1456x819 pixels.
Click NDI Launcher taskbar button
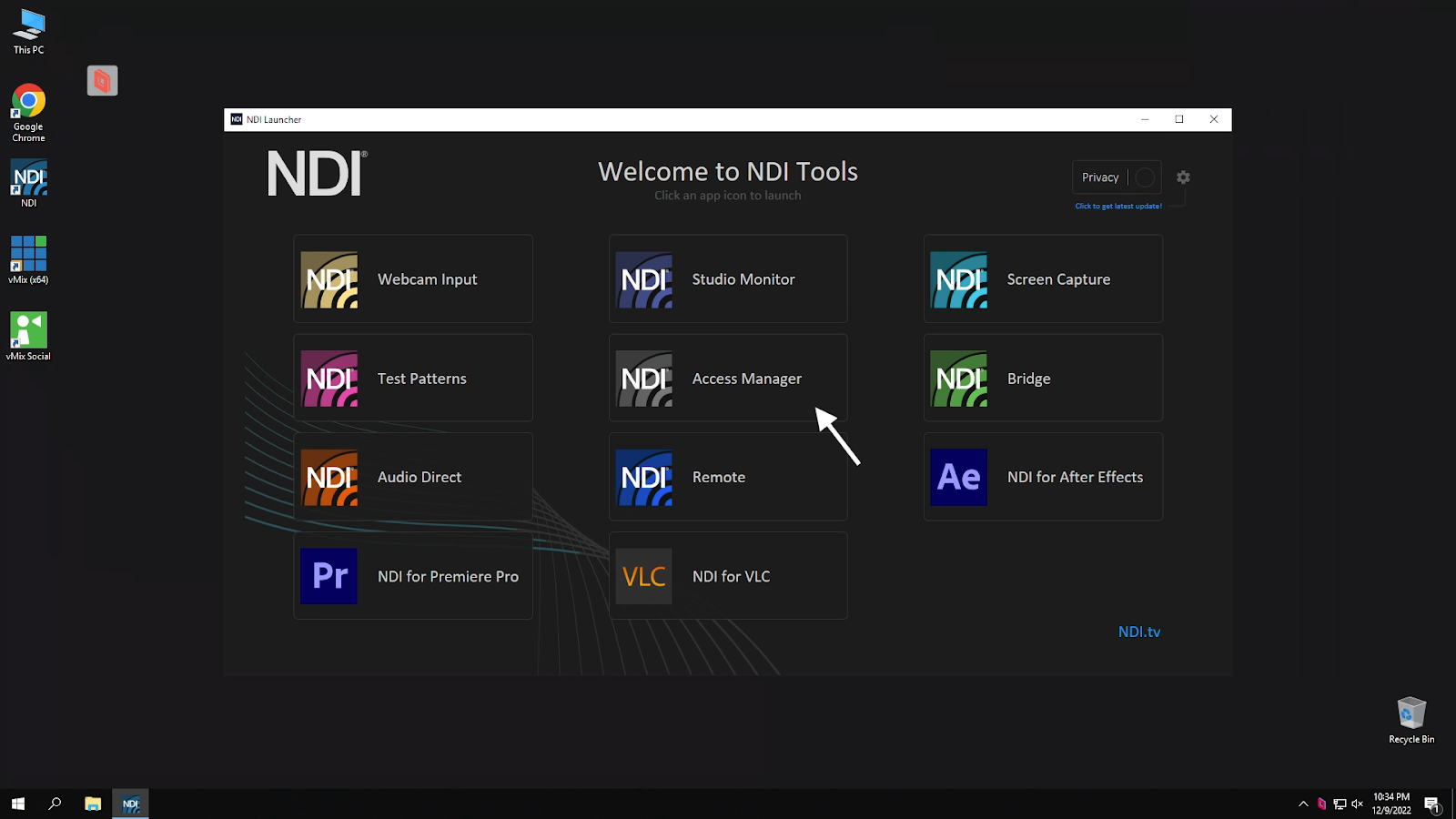pos(130,804)
